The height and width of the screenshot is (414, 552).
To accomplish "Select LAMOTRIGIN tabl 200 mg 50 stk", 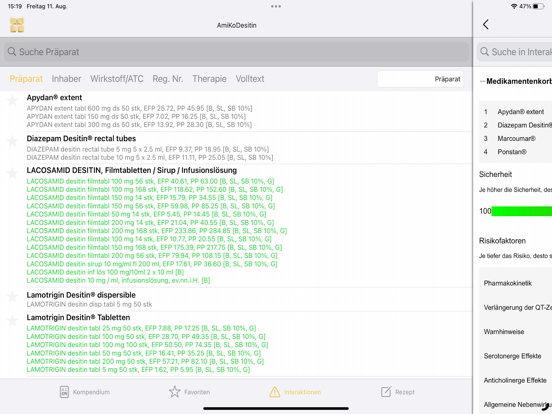I will 145,361.
